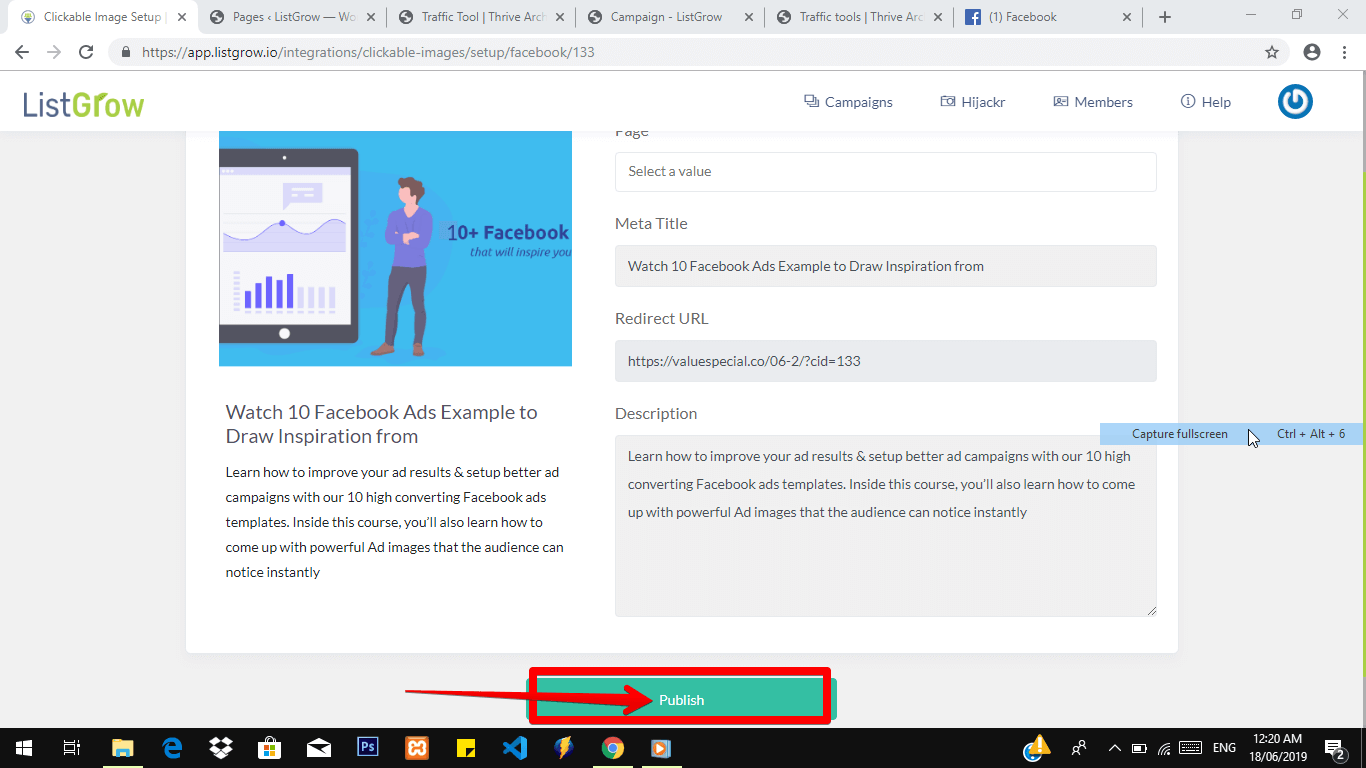Click the Meta Title input field

[x=885, y=266]
